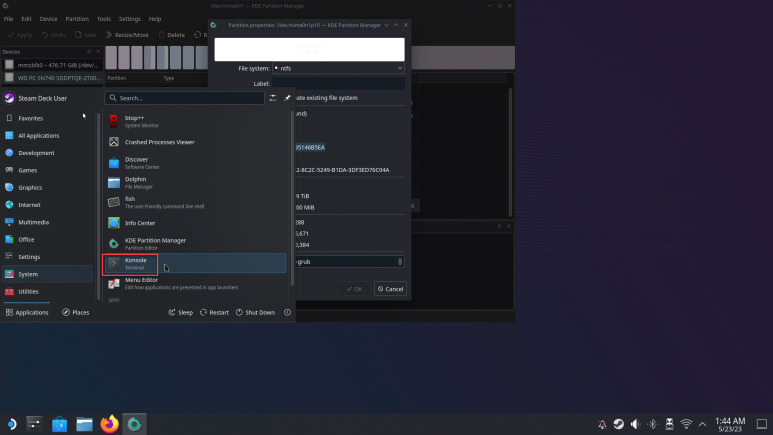The width and height of the screenshot is (773, 435).
Task: Select the Multimedia category
Action: (47, 222)
